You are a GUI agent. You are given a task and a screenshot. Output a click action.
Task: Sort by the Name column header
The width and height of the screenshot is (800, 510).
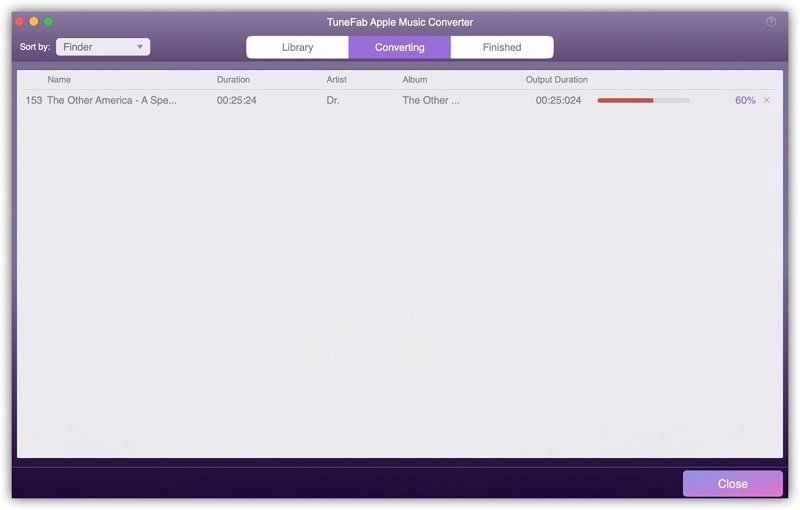pos(59,79)
